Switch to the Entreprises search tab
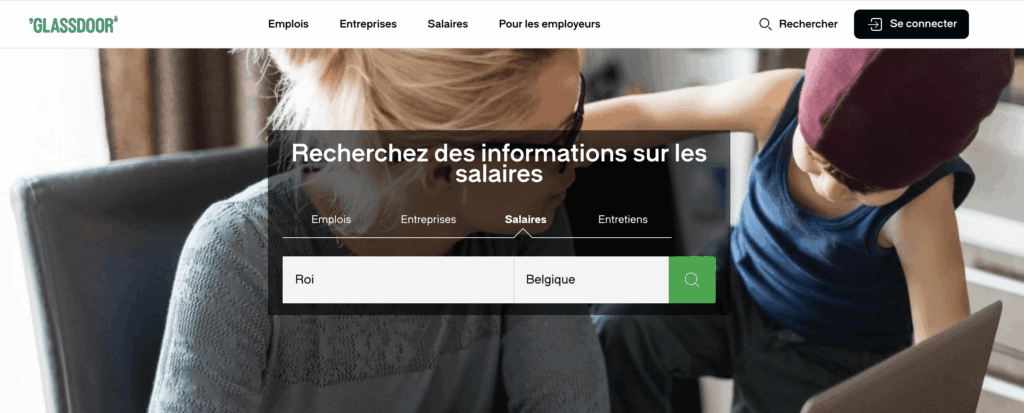 tap(428, 220)
